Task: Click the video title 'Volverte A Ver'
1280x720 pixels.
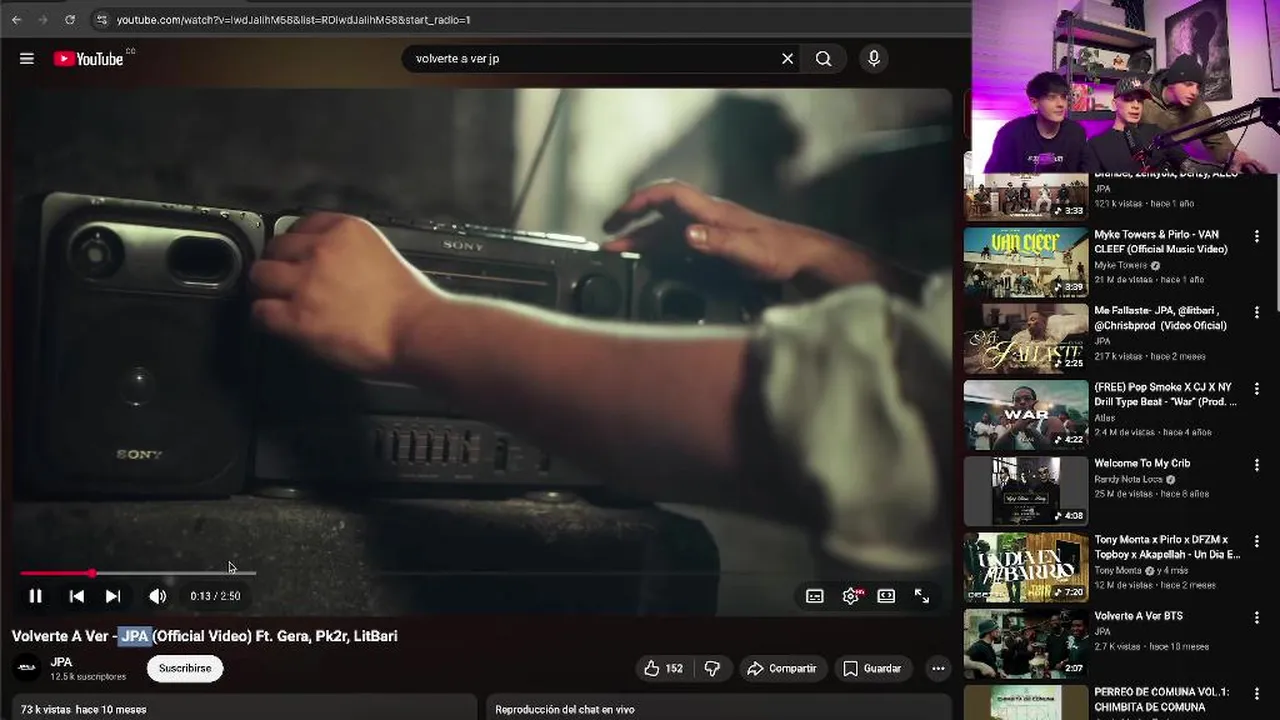Action: point(204,636)
